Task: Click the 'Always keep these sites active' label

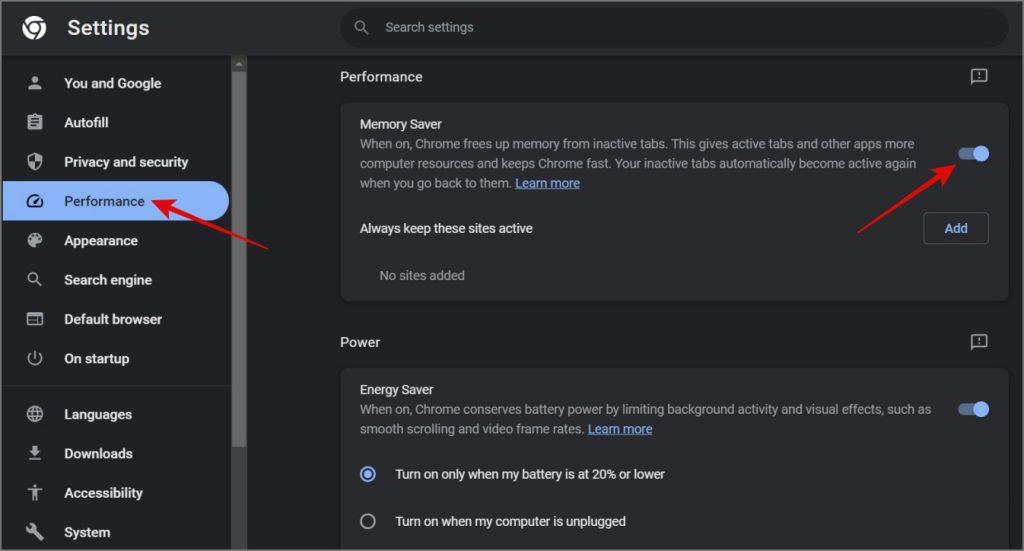Action: [x=446, y=228]
